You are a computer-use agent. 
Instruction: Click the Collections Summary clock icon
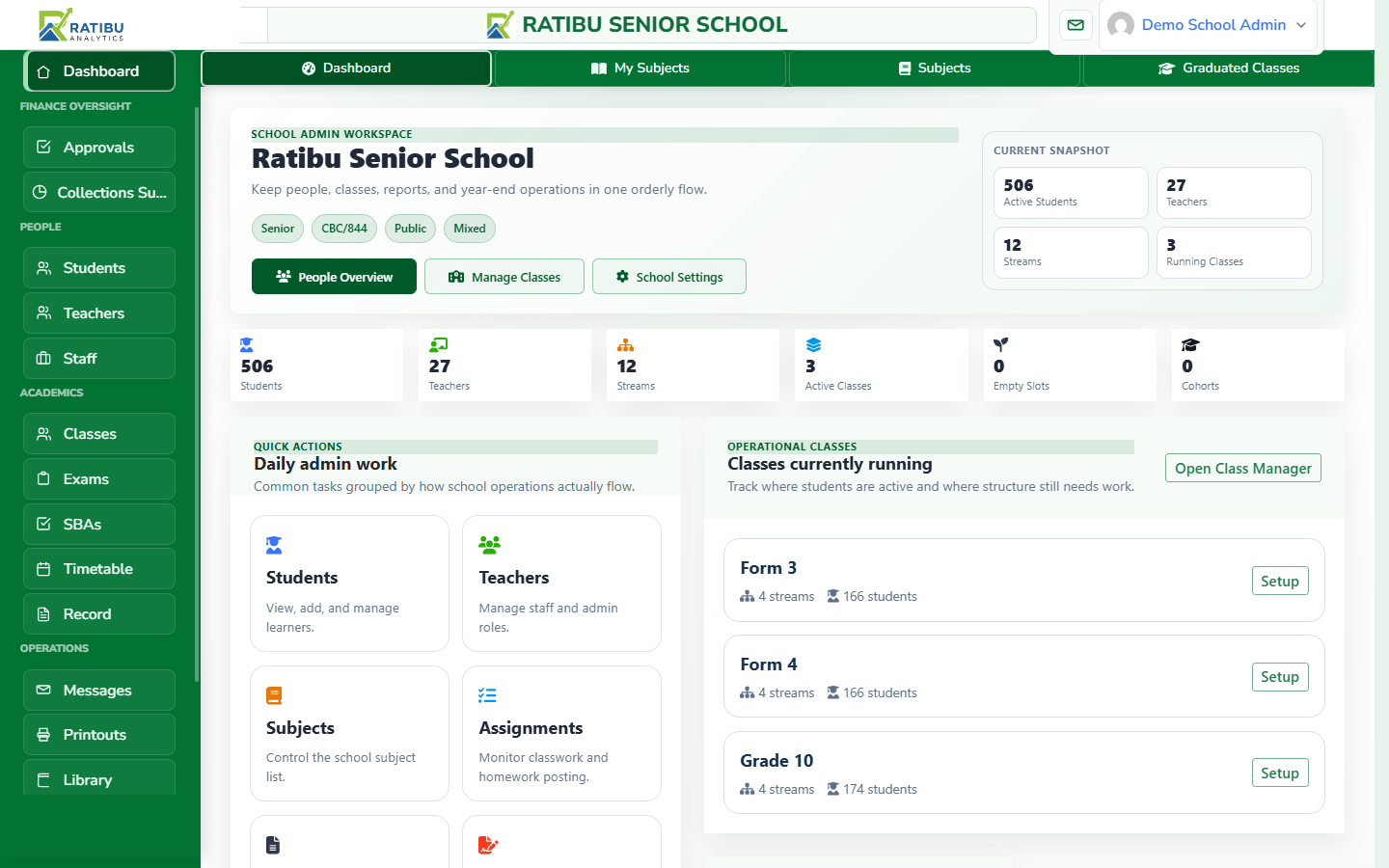40,192
